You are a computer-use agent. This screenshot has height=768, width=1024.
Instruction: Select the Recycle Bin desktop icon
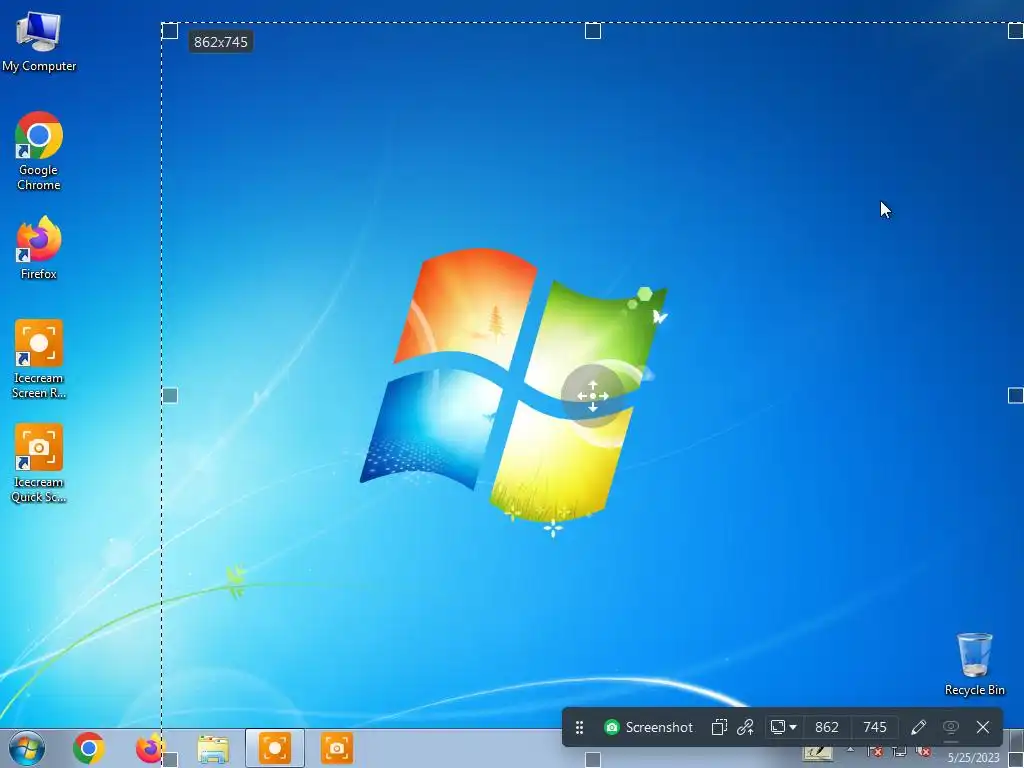point(974,664)
